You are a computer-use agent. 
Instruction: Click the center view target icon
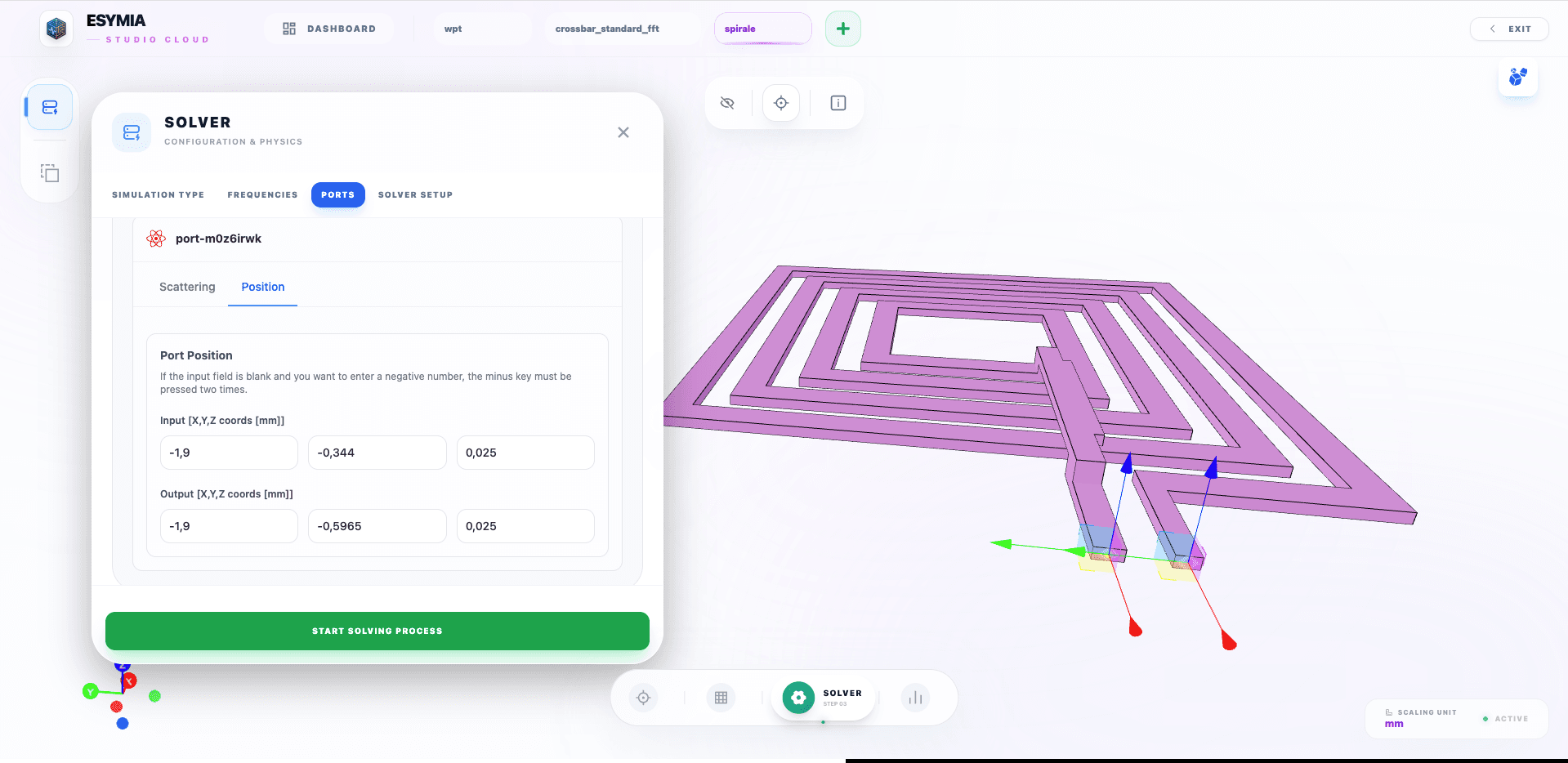(781, 103)
